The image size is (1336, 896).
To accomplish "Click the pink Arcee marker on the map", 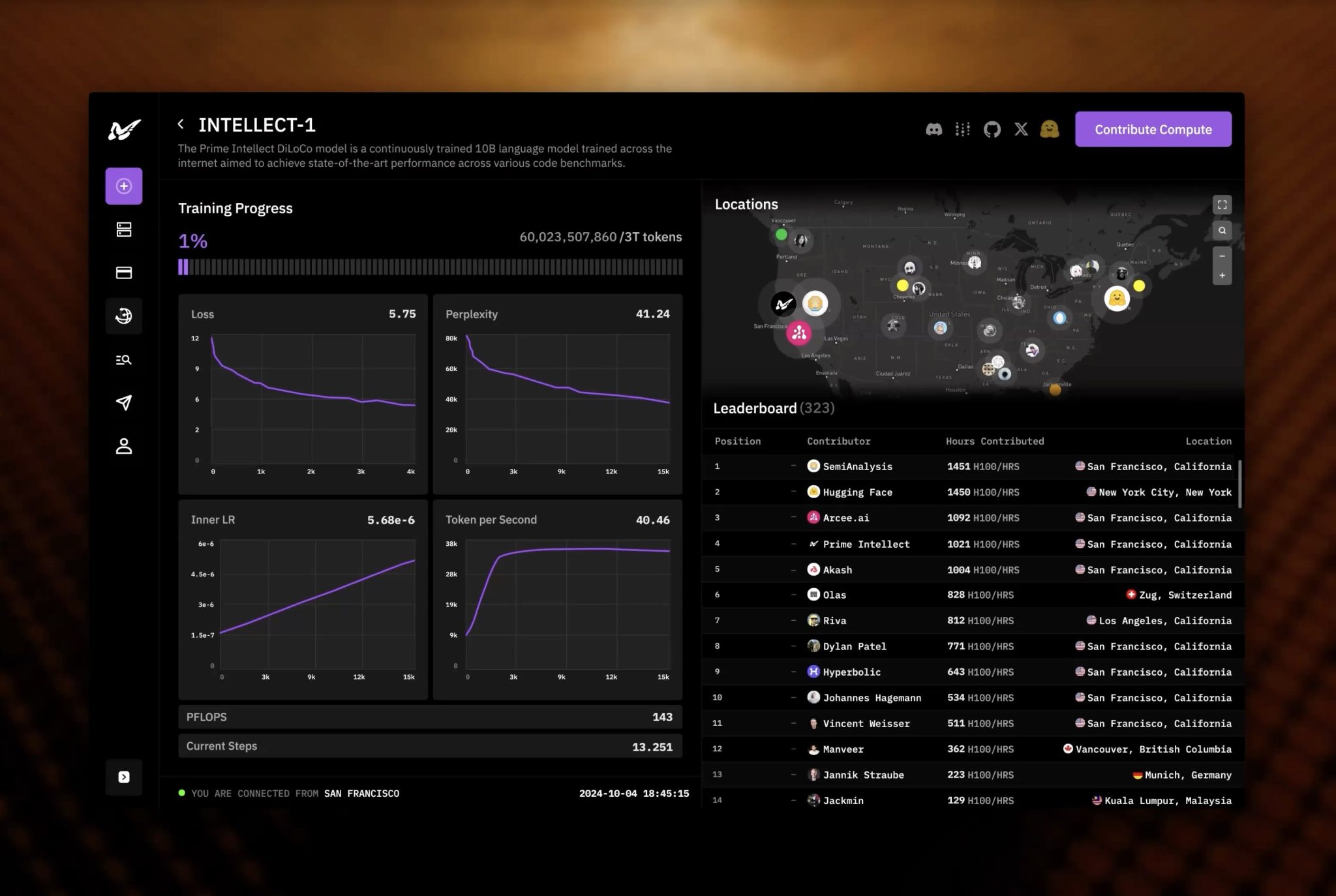I will (x=798, y=333).
